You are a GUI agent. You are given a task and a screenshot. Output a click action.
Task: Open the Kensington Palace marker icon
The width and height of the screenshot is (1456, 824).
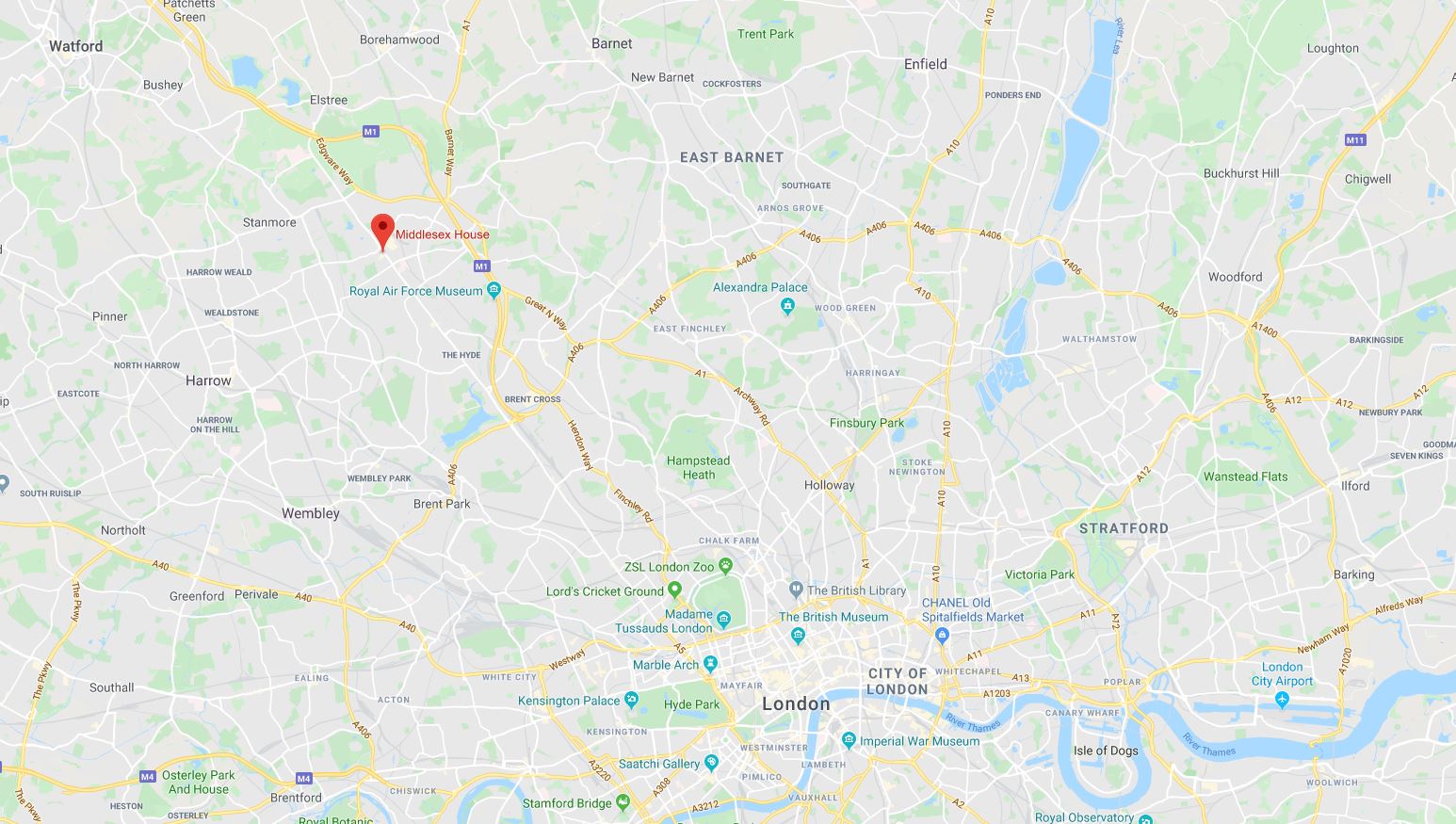tap(631, 700)
